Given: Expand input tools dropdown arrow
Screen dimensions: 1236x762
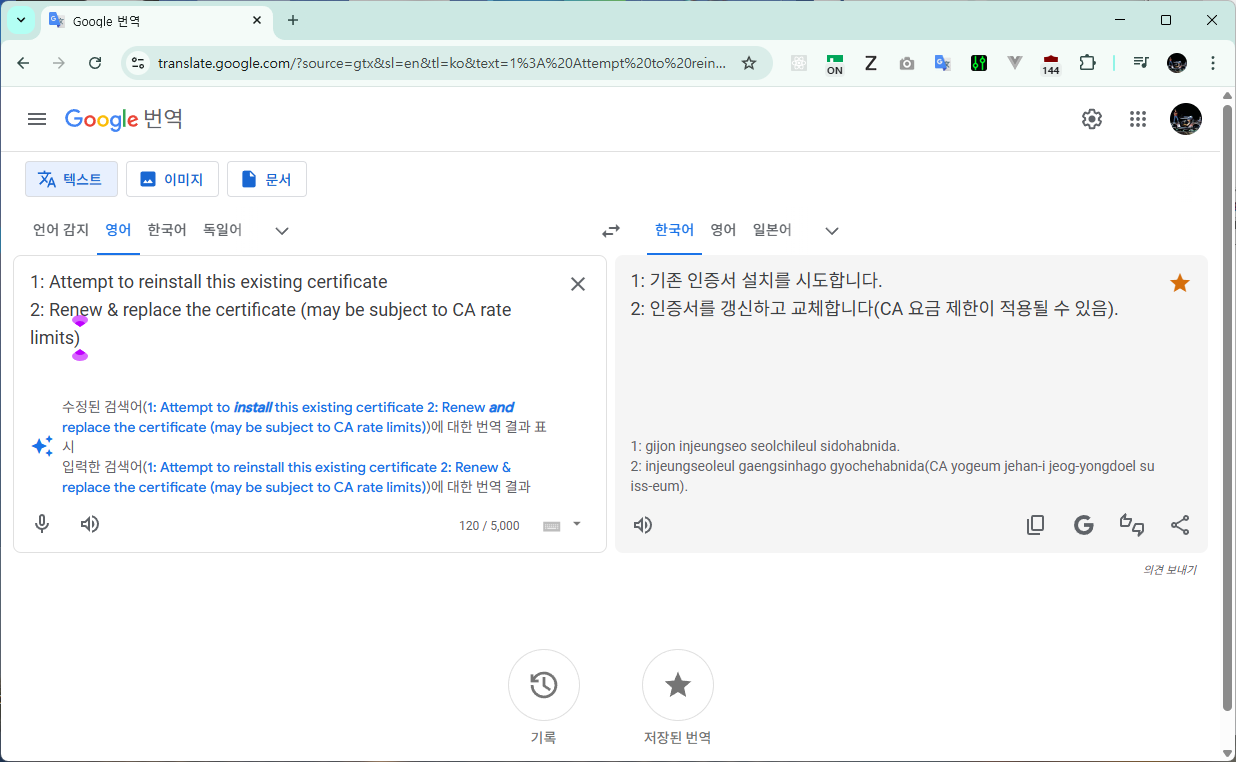Looking at the screenshot, I should pos(576,524).
